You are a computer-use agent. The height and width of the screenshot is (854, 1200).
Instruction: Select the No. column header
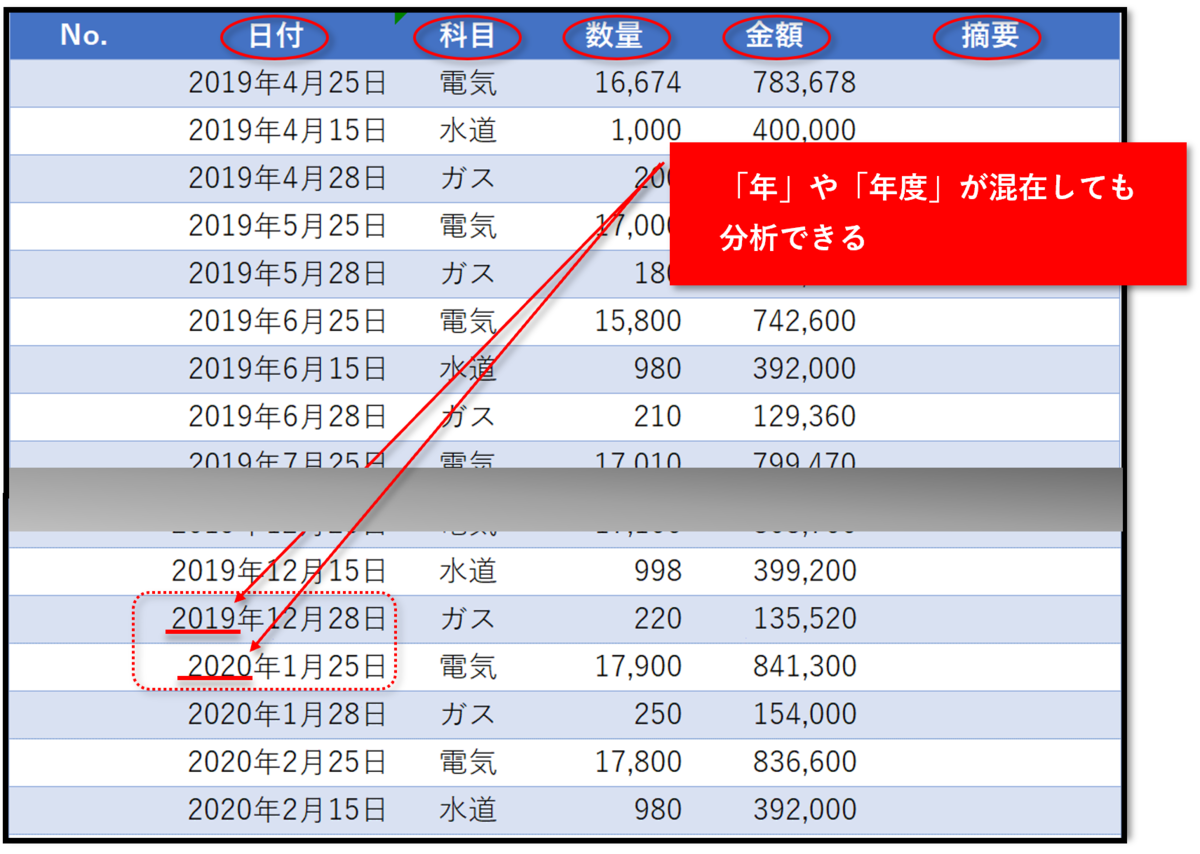click(x=85, y=36)
